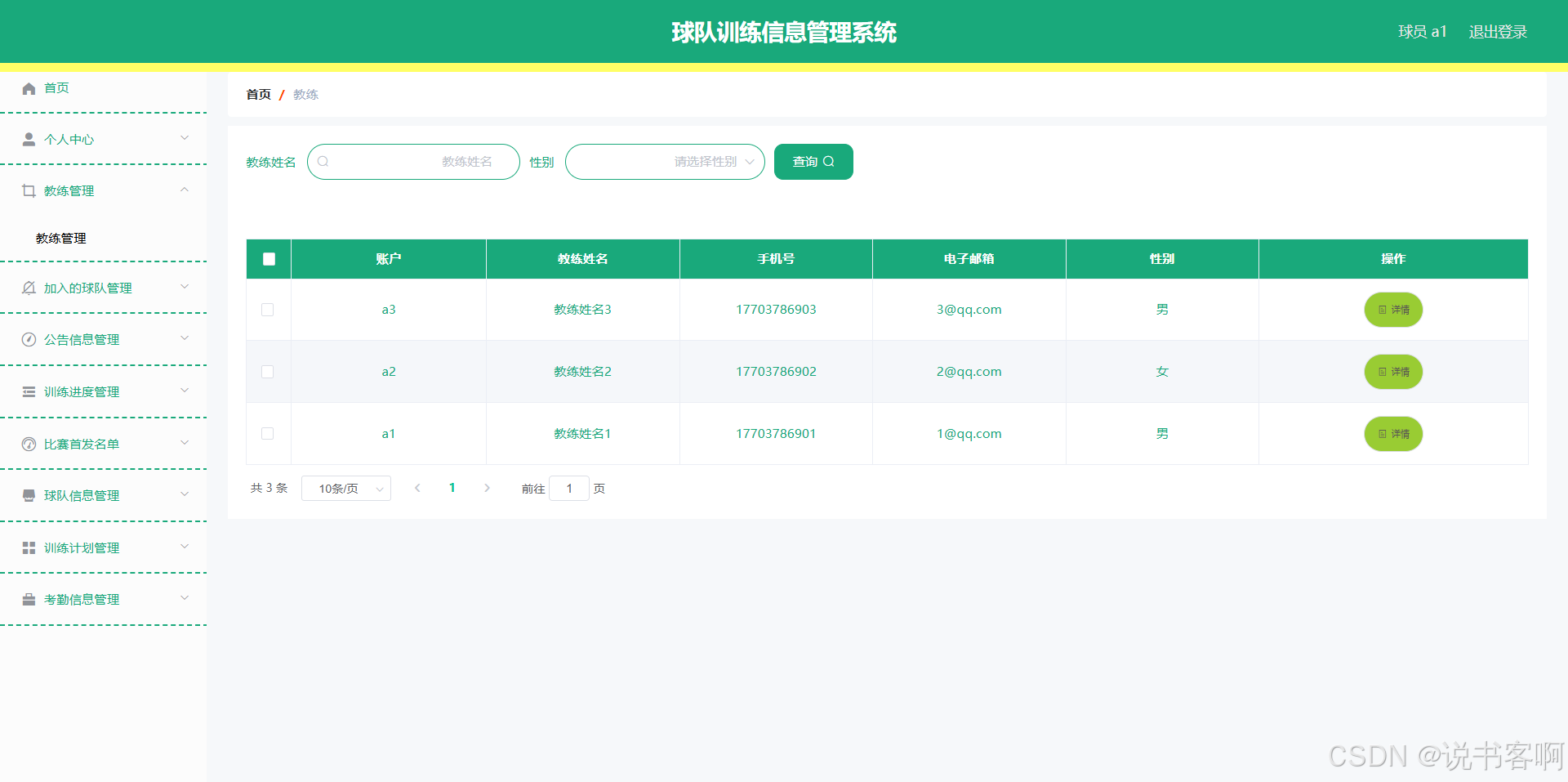Click the email cell 2@qq.com
The height and width of the screenshot is (782, 1568).
pyautogui.click(x=969, y=372)
